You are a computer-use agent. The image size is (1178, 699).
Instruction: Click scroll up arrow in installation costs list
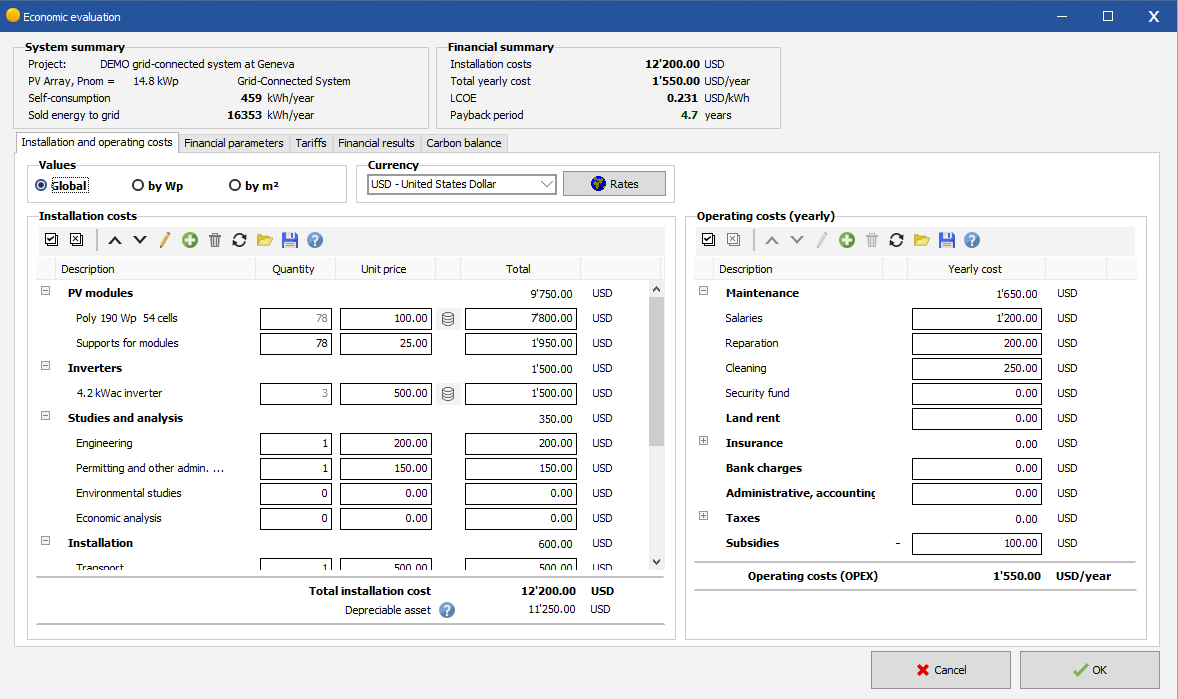(657, 289)
